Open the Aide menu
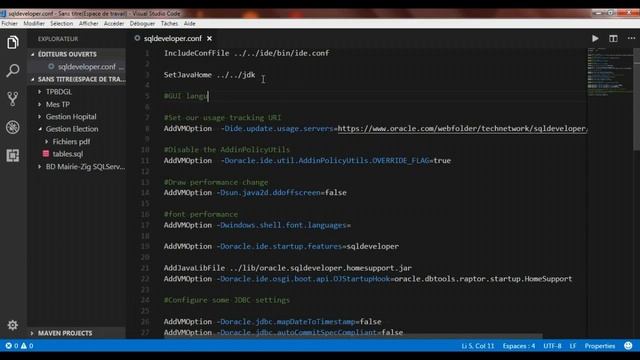 click(189, 24)
